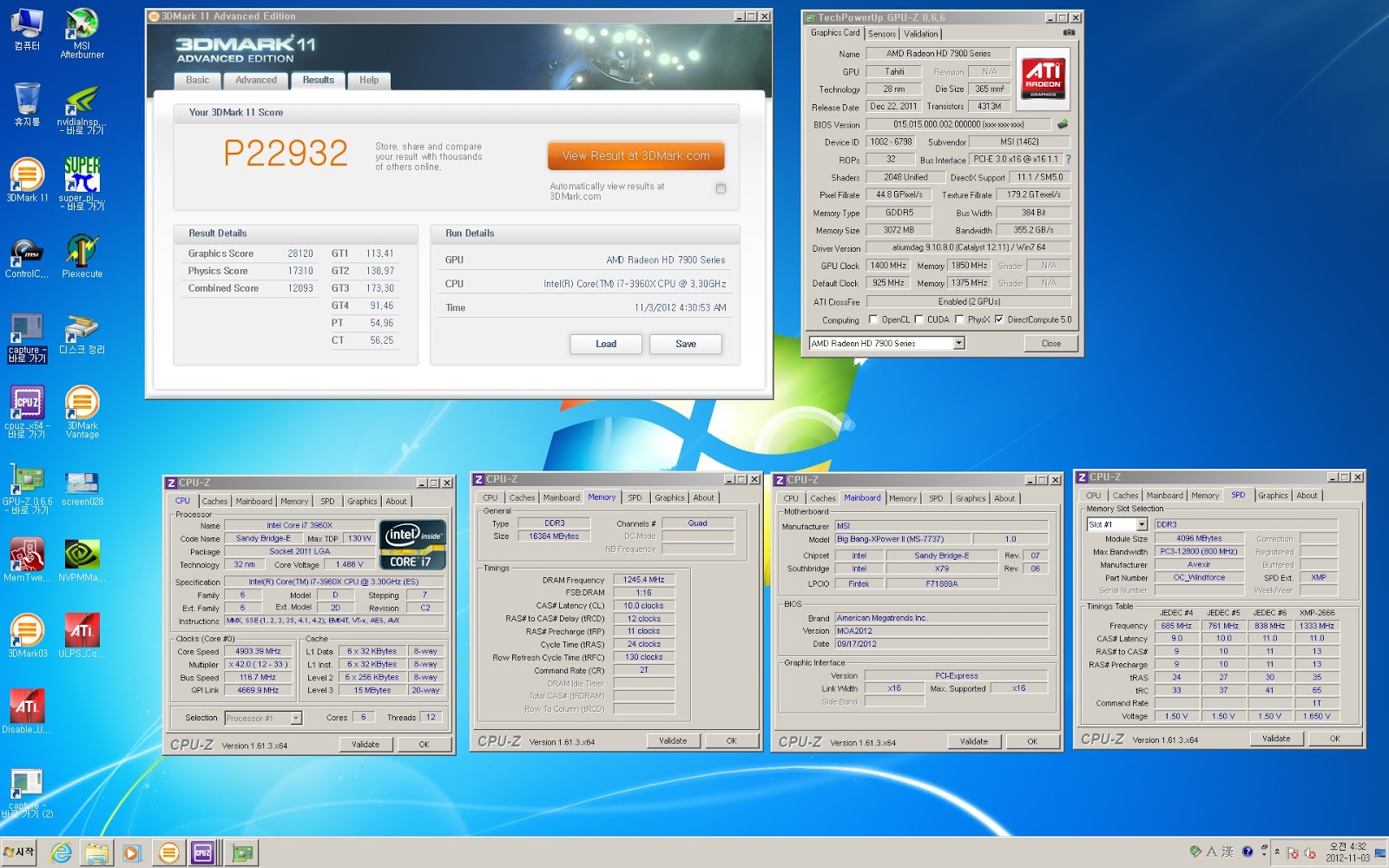The width and height of the screenshot is (1389, 868).
Task: Click View Result at 3DMark.com
Action: tap(635, 155)
